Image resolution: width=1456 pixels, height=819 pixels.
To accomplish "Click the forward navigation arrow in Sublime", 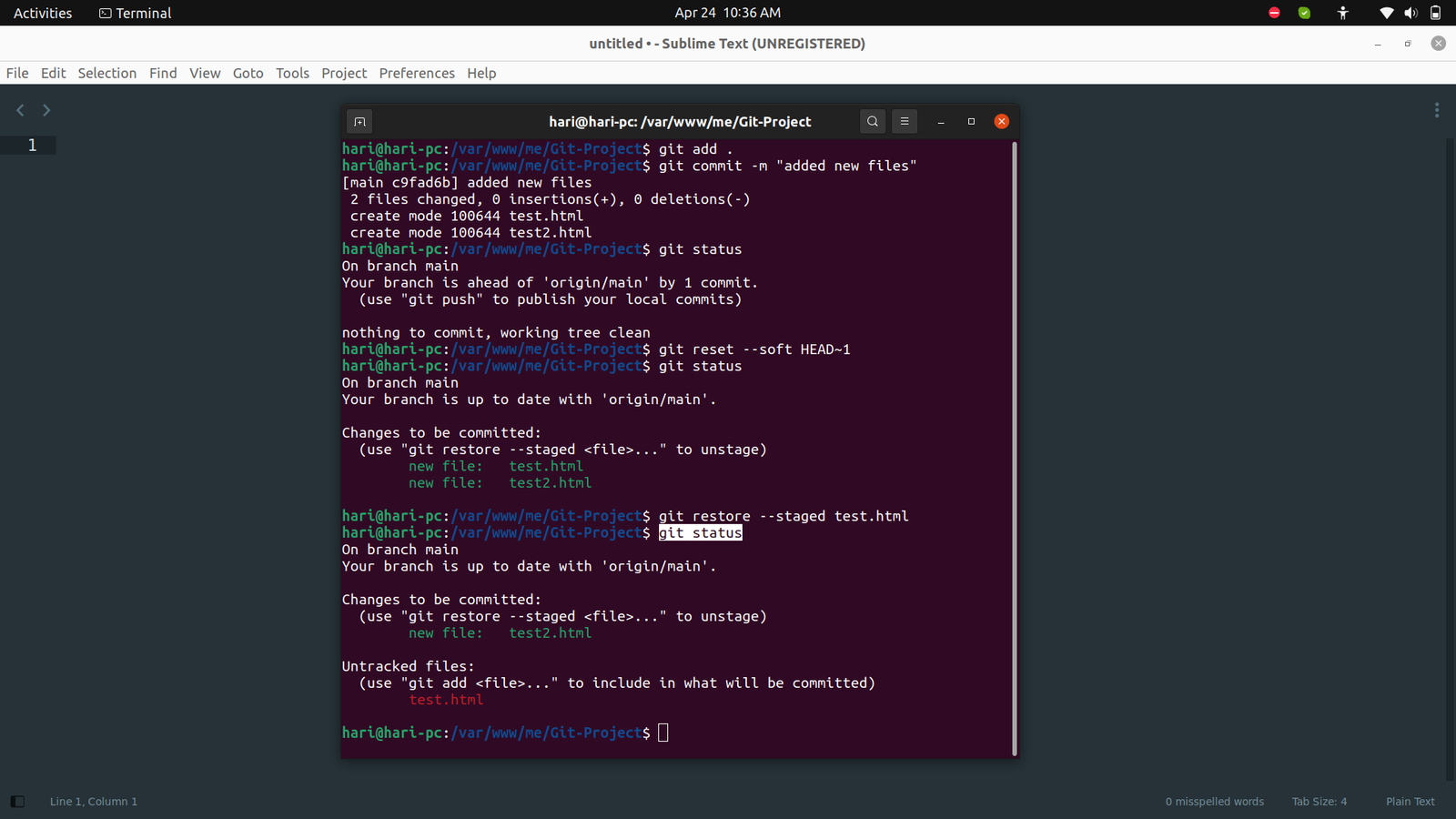I will coord(46,110).
